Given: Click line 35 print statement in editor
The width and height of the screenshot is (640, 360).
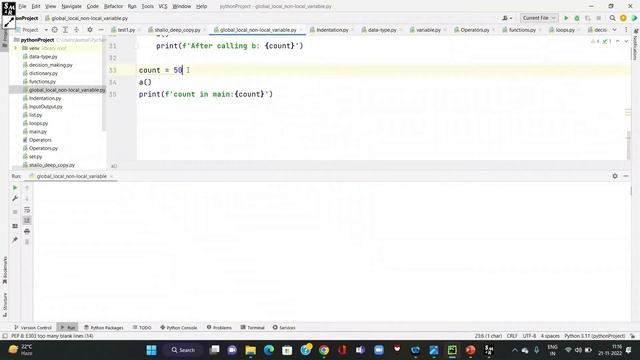Looking at the screenshot, I should [206, 94].
